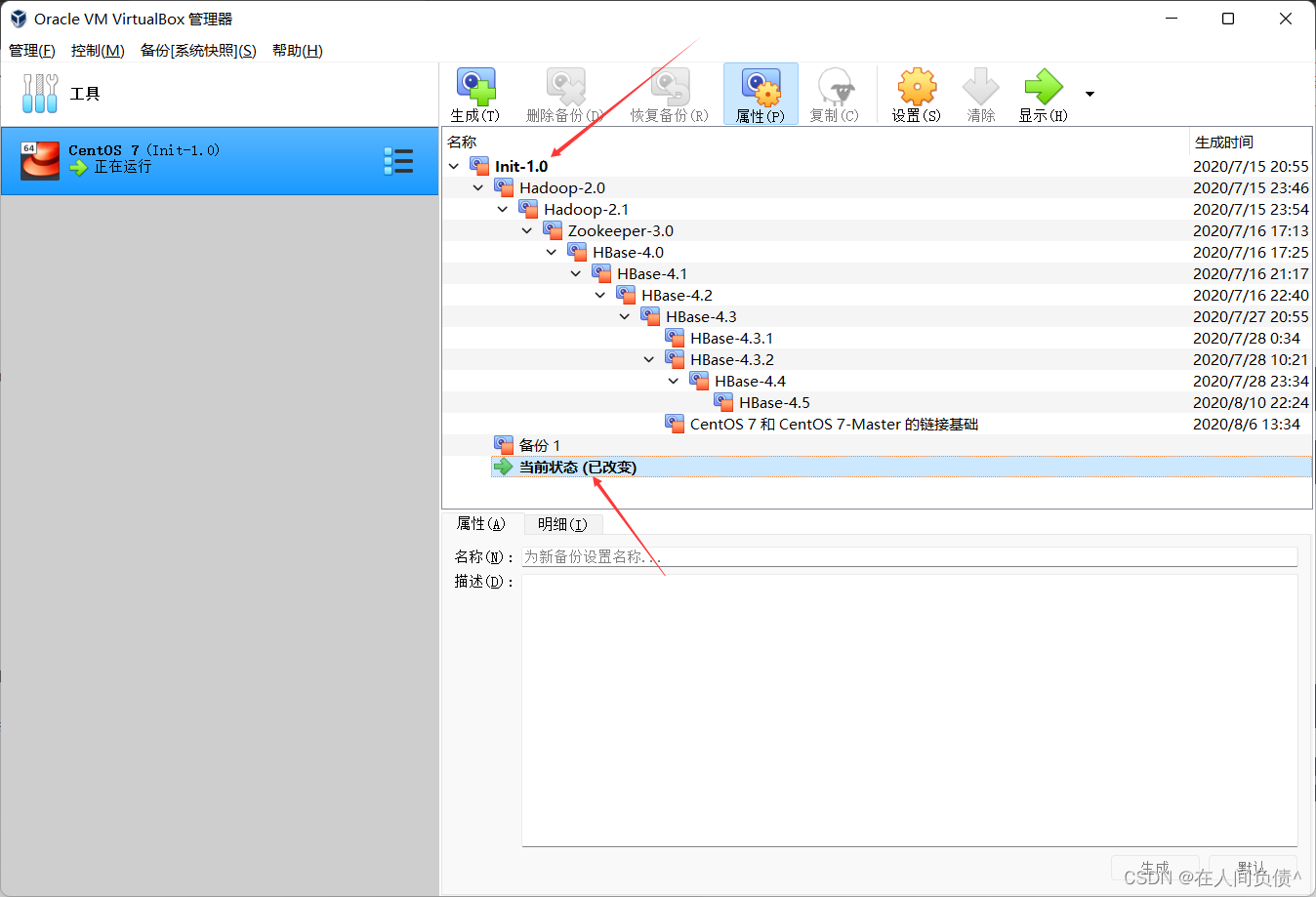Click the Discard (清除) arrow icon
The image size is (1316, 897).
(981, 87)
